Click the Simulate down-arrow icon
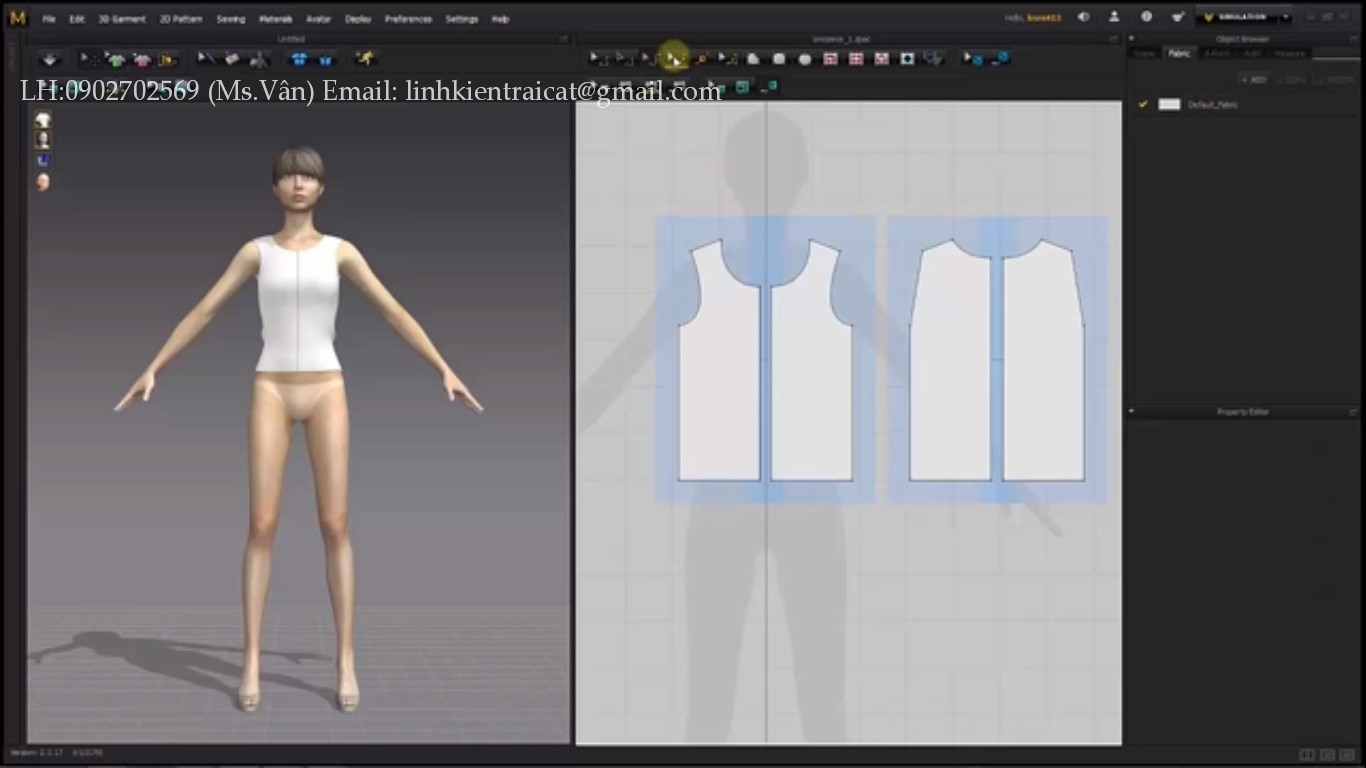Image resolution: width=1366 pixels, height=768 pixels. click(49, 60)
